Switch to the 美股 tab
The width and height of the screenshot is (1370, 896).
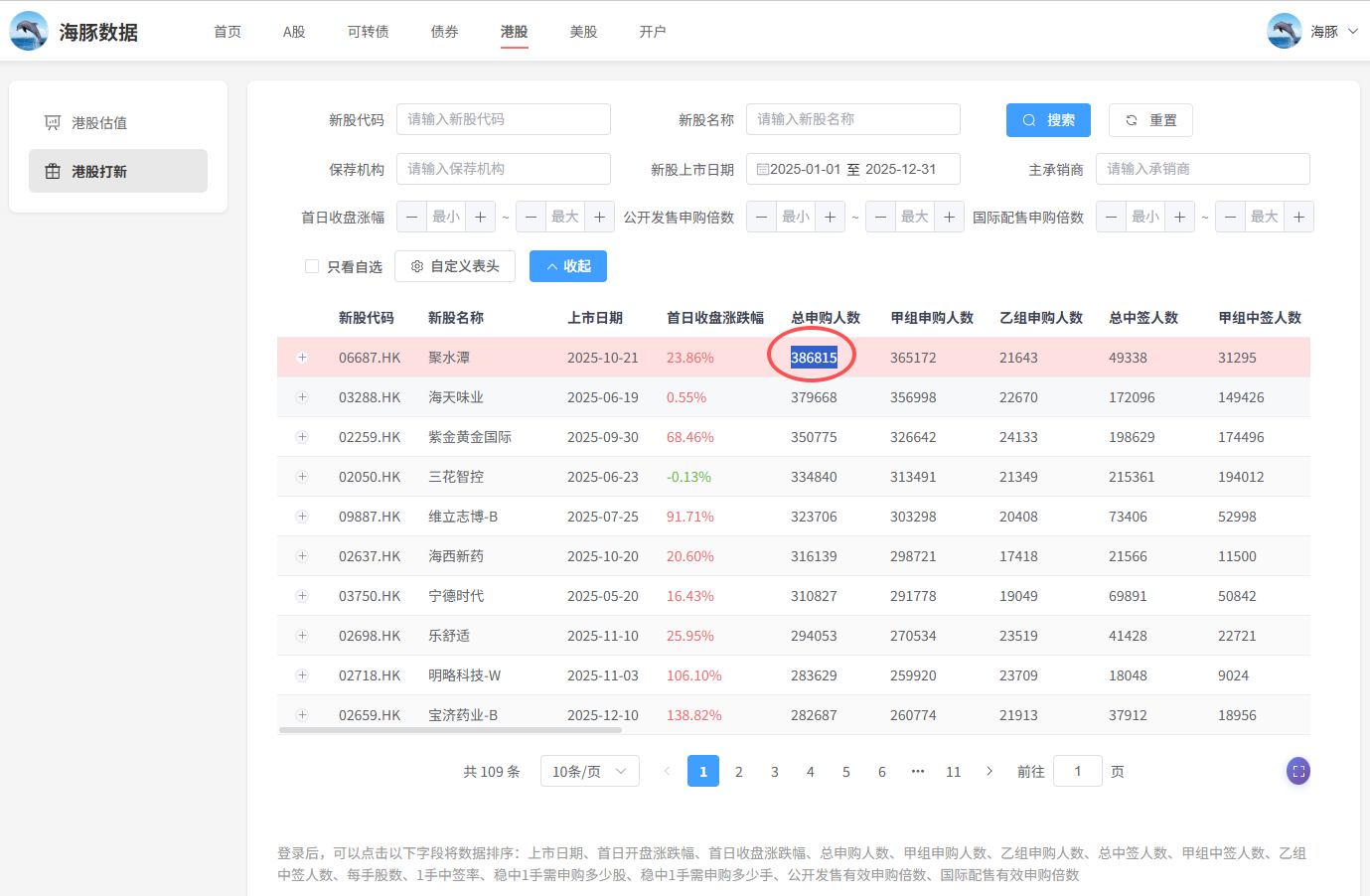coord(584,32)
